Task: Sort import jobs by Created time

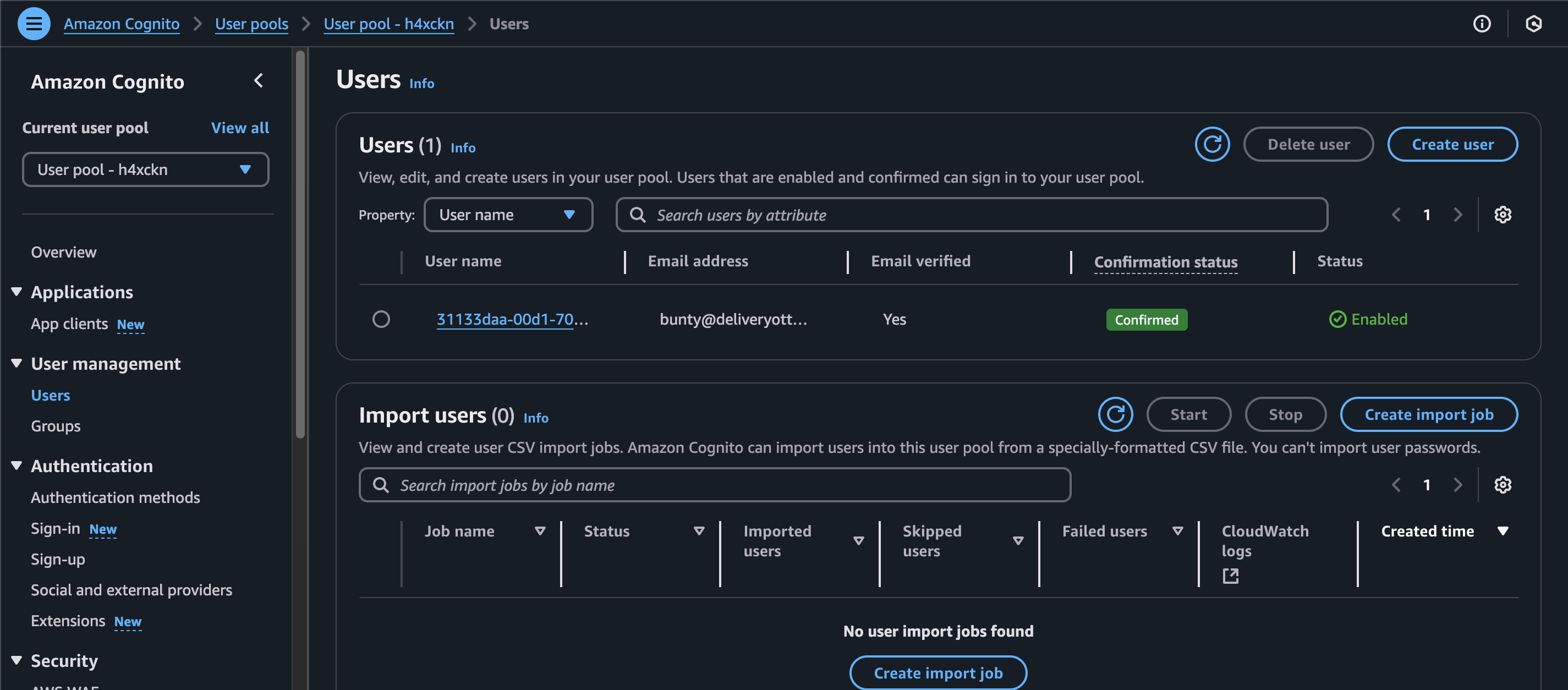Action: click(1503, 531)
